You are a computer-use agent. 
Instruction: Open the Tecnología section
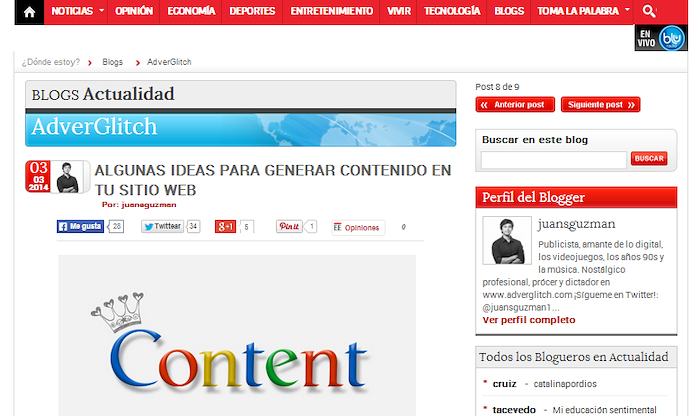click(x=452, y=11)
